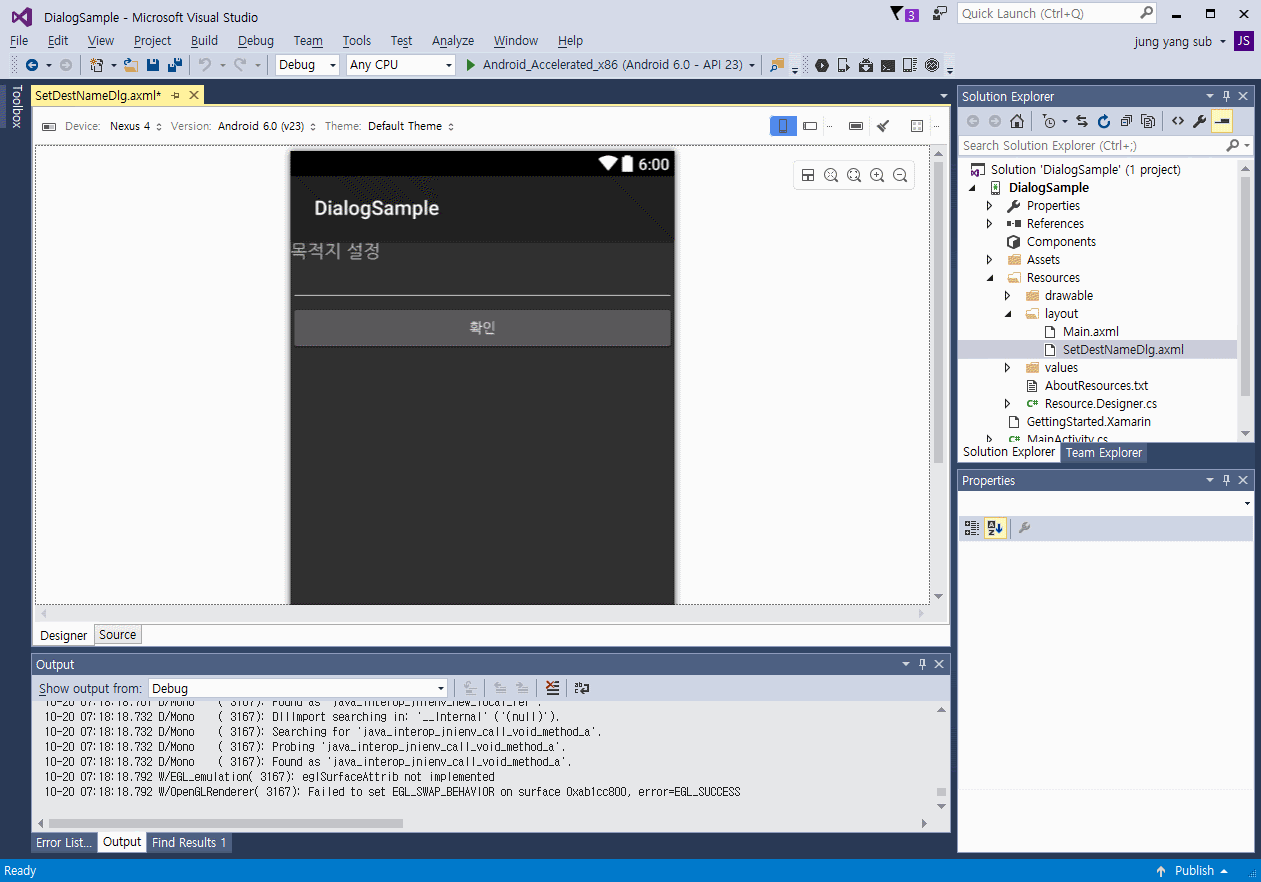Image resolution: width=1261 pixels, height=882 pixels.
Task: Click the Navigate Backward toolbar icon
Action: pos(32,65)
